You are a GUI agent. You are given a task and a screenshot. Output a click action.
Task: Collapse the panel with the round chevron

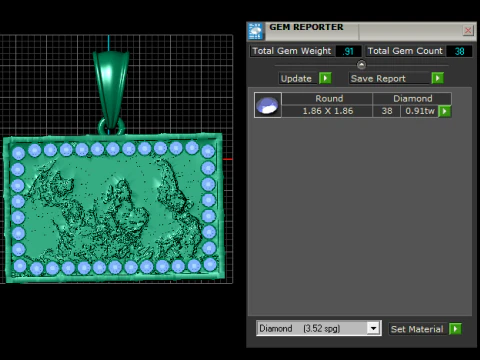361,65
